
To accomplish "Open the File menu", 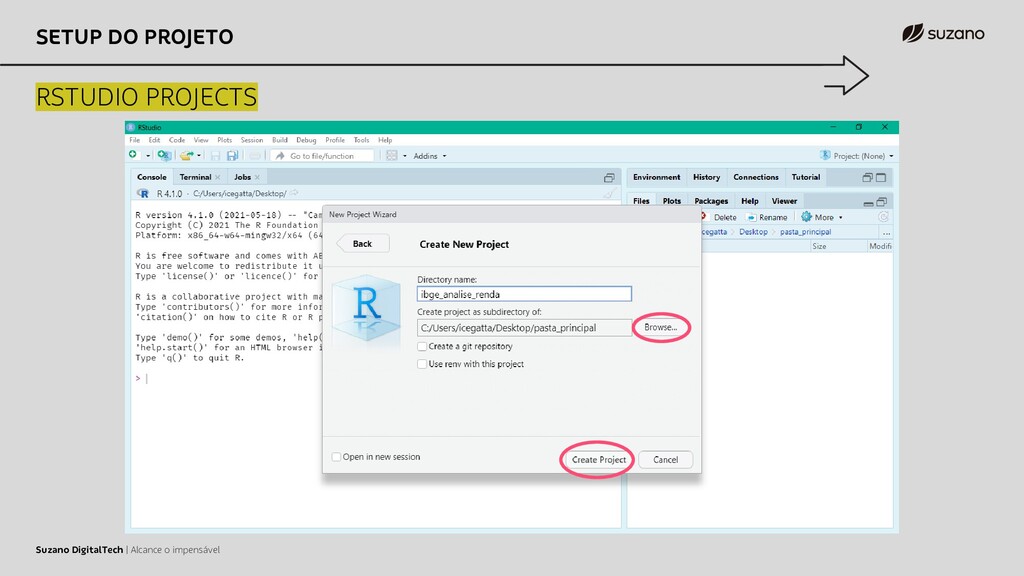I will pos(135,140).
